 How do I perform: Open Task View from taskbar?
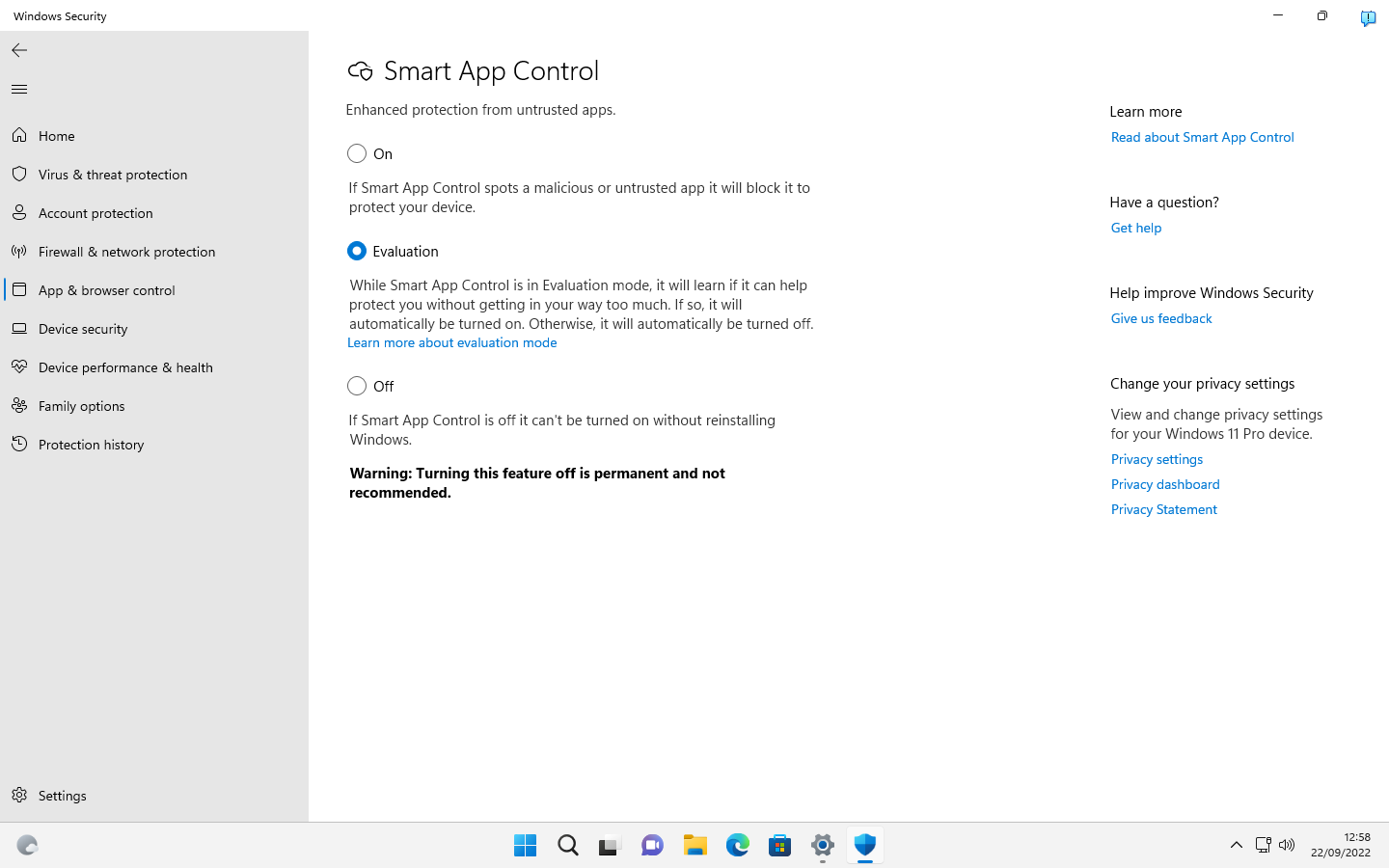pos(609,846)
